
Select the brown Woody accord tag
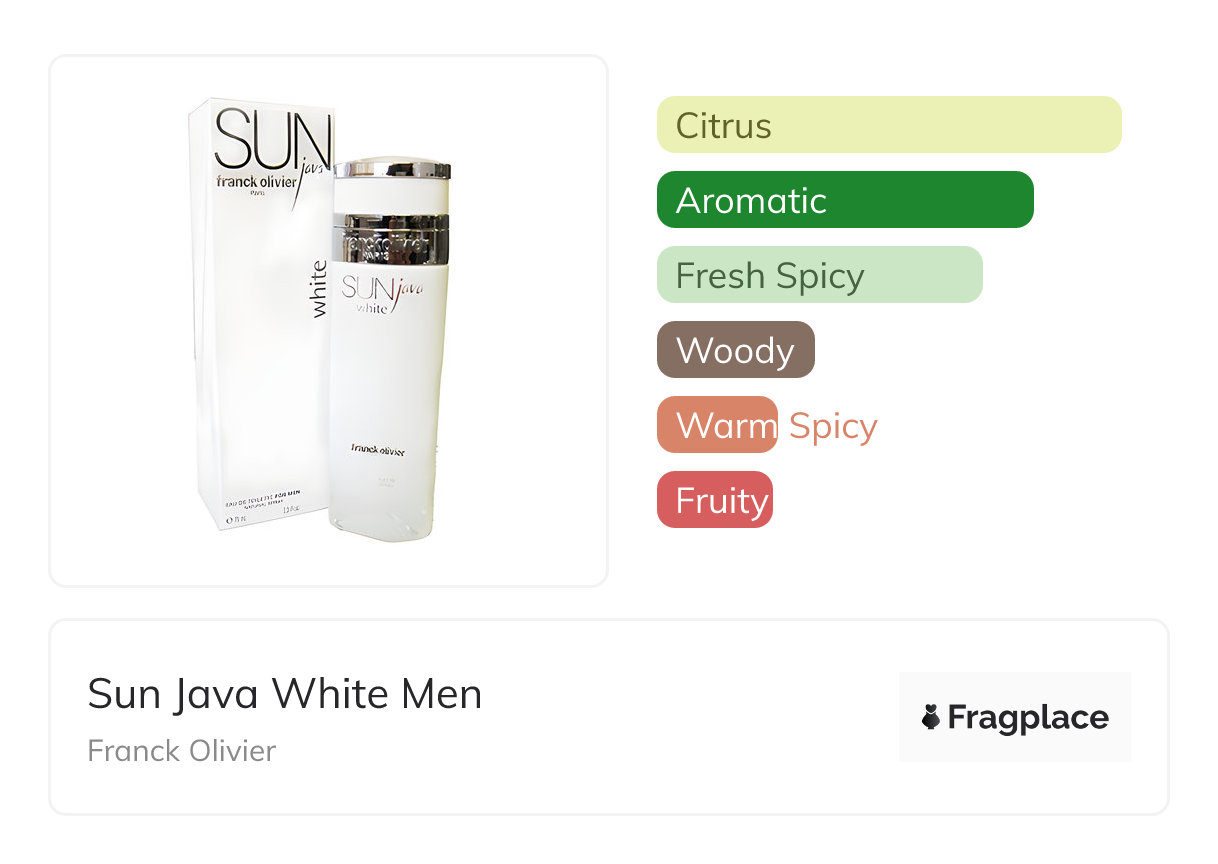(x=736, y=350)
